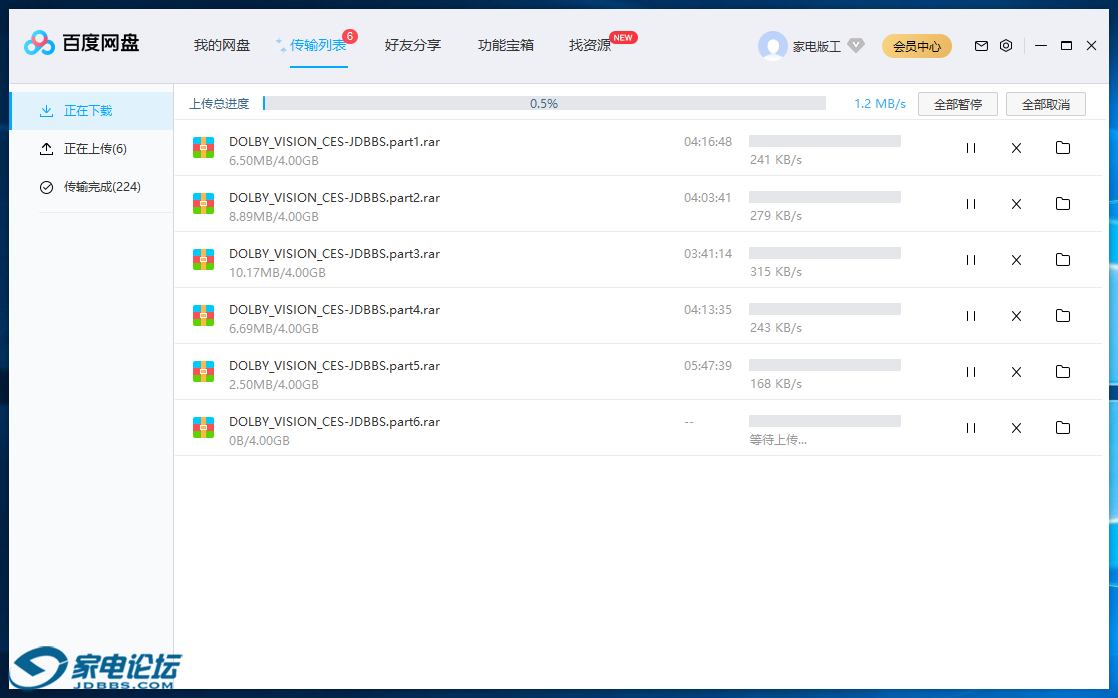Open the mail messages icon
Image resolution: width=1118 pixels, height=698 pixels.
pyautogui.click(x=981, y=46)
